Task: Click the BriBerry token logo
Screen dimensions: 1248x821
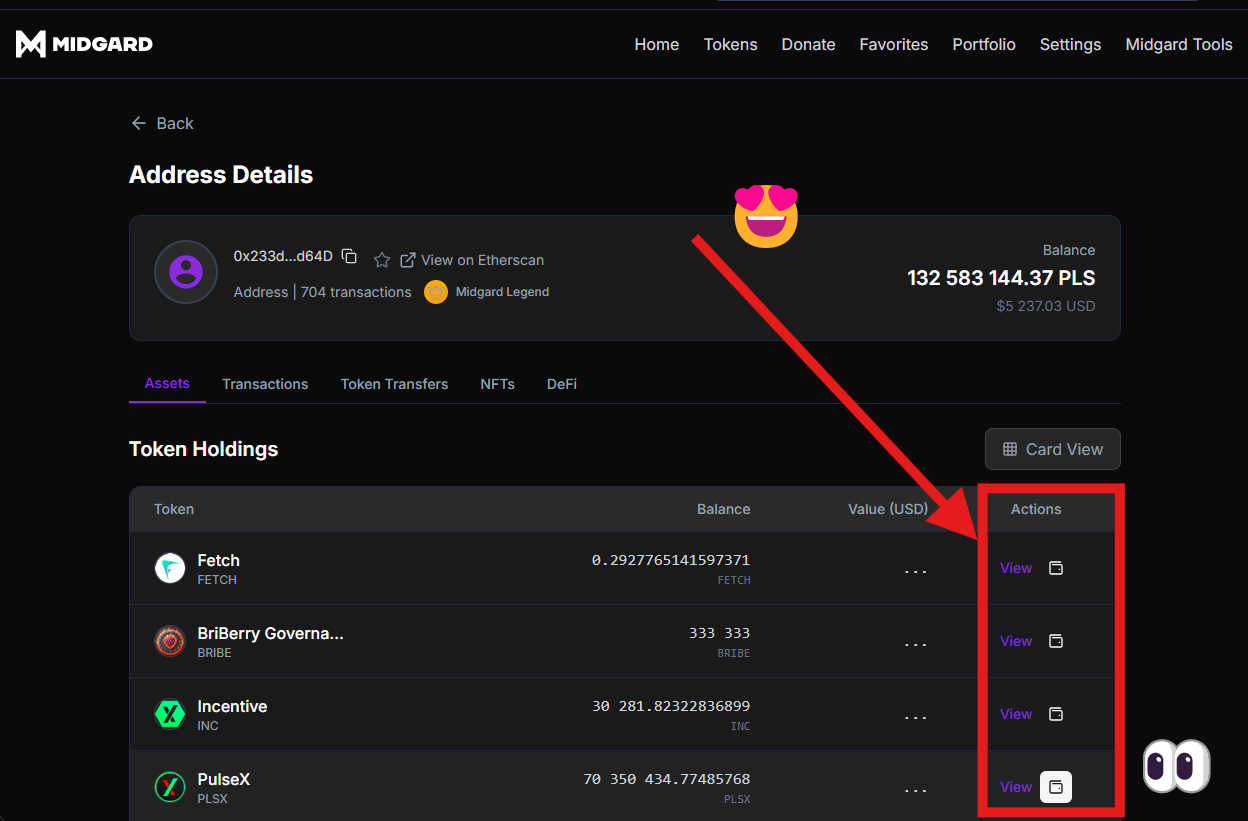Action: [170, 641]
